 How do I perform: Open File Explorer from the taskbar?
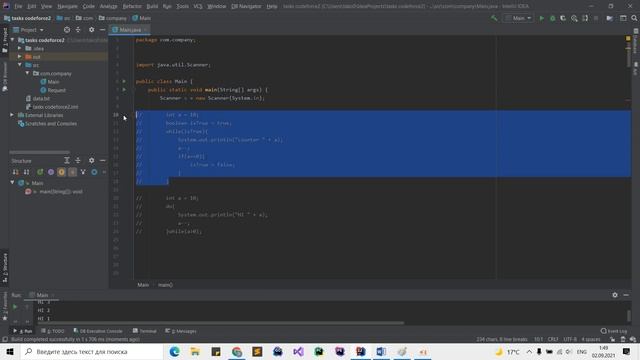coord(195,351)
